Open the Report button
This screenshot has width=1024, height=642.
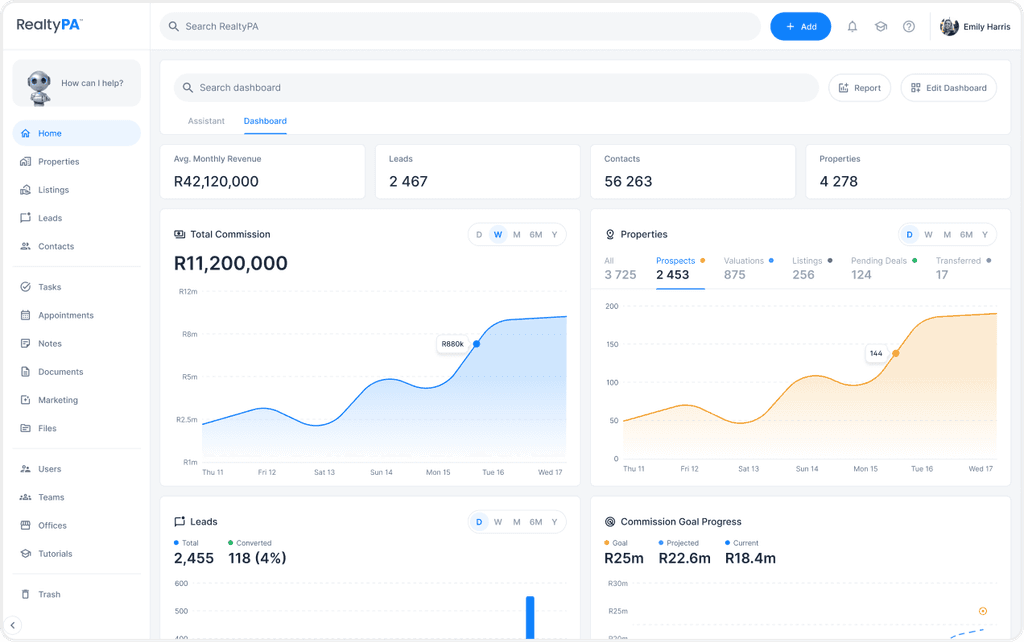[x=859, y=88]
